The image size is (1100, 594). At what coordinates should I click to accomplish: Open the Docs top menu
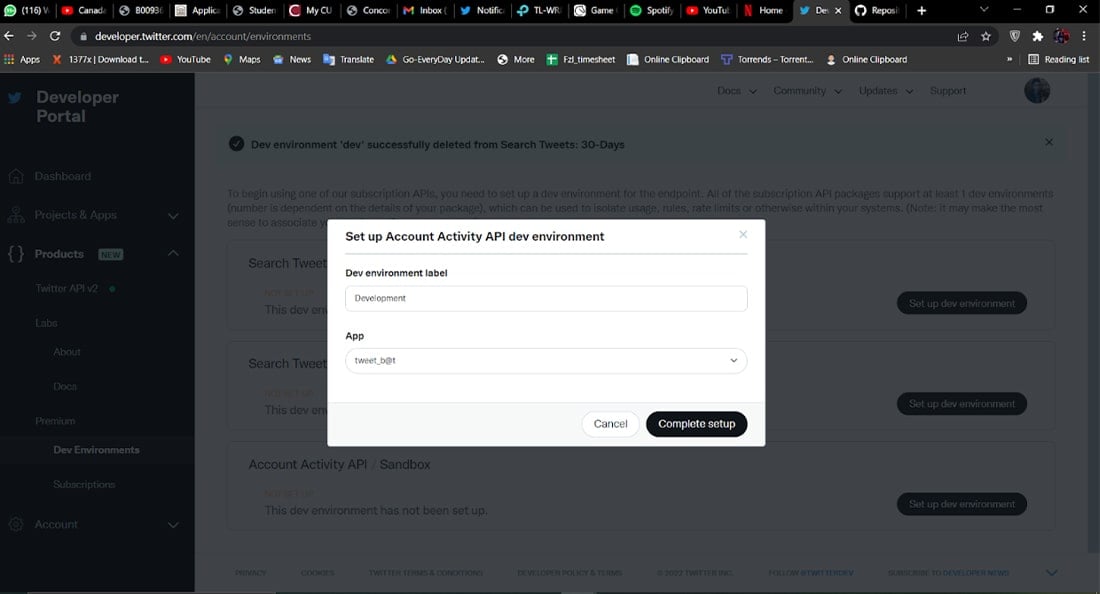pos(737,90)
